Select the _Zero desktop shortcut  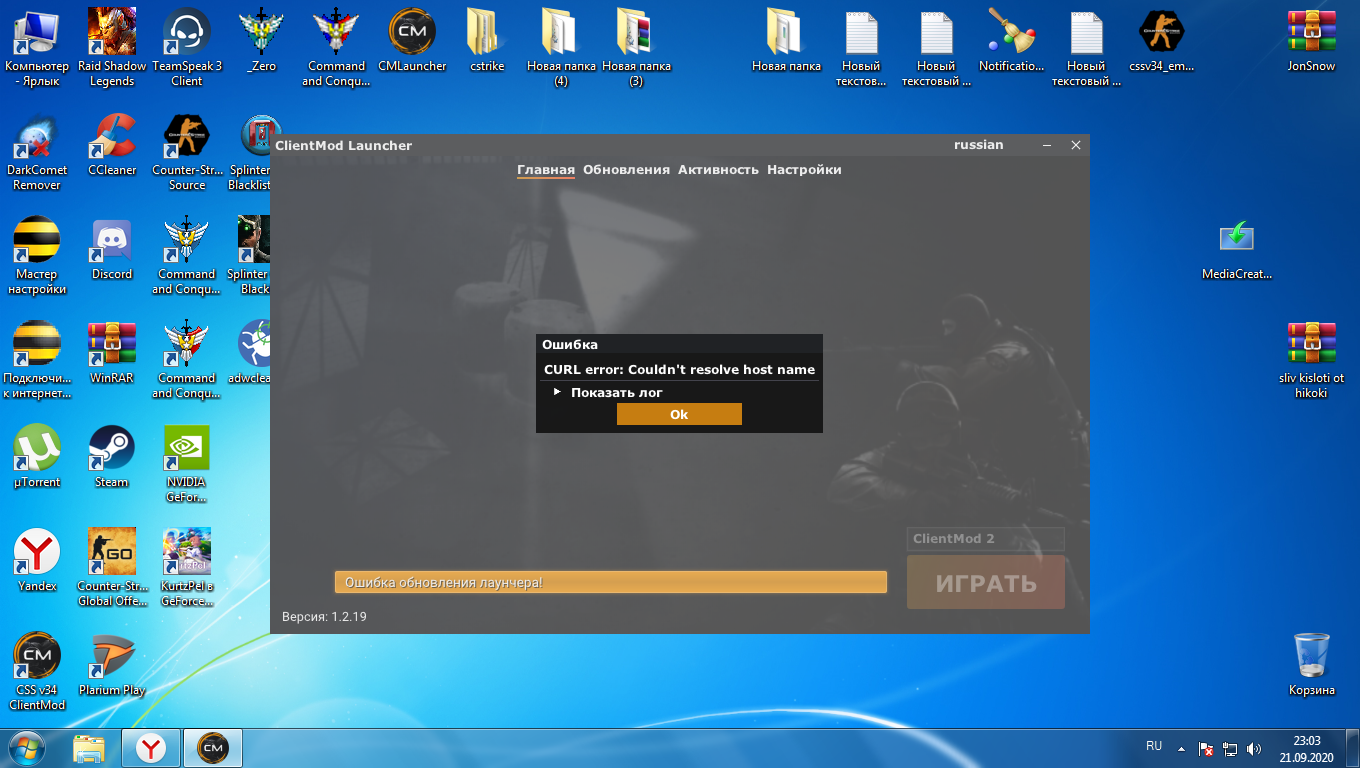(x=261, y=42)
